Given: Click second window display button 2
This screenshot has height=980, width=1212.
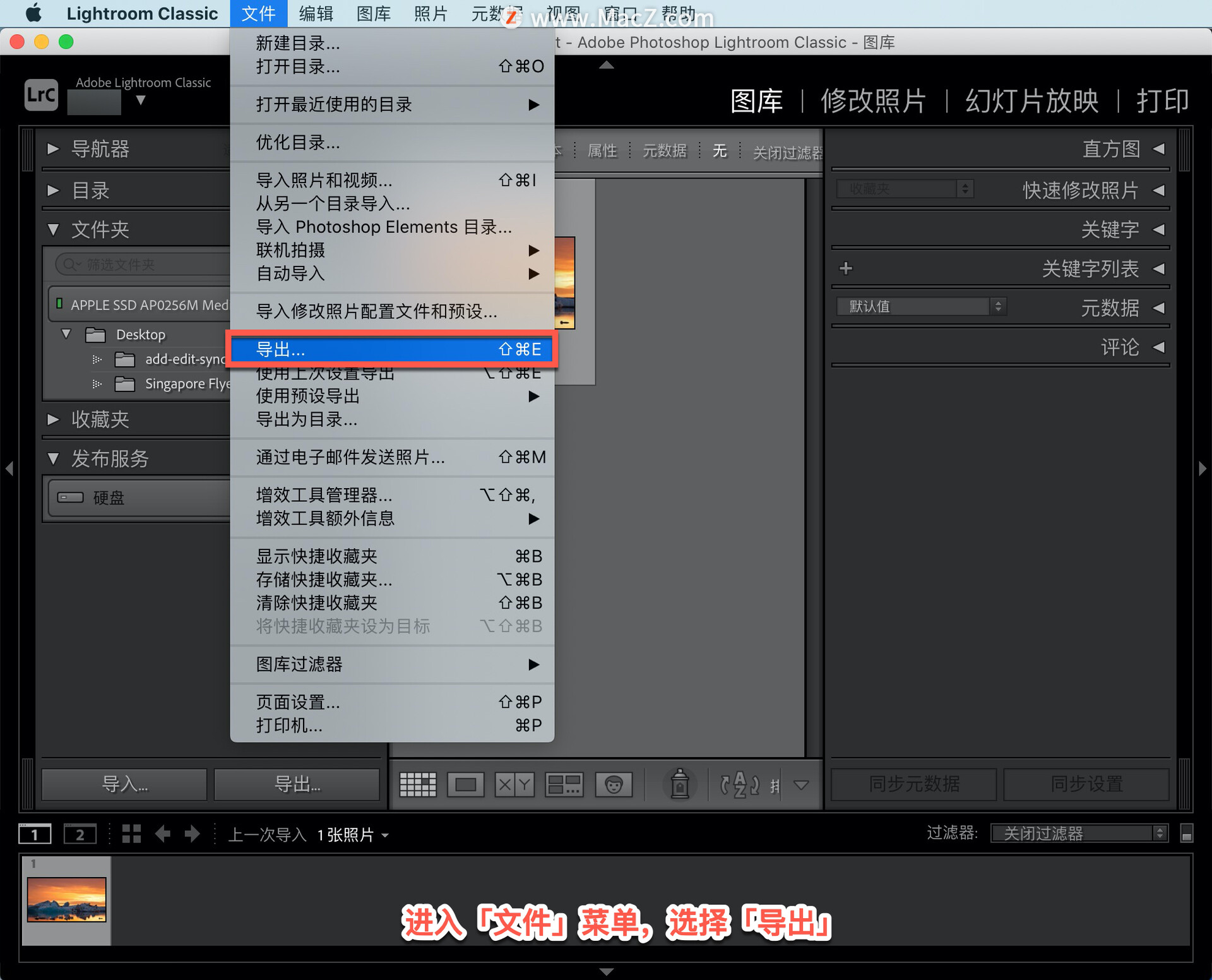Looking at the screenshot, I should (80, 834).
